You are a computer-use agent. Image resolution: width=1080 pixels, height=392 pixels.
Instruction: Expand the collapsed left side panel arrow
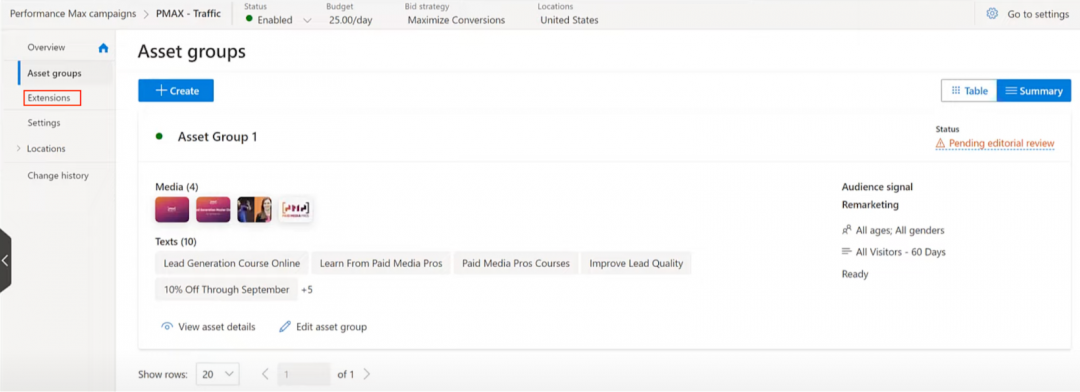click(6, 261)
